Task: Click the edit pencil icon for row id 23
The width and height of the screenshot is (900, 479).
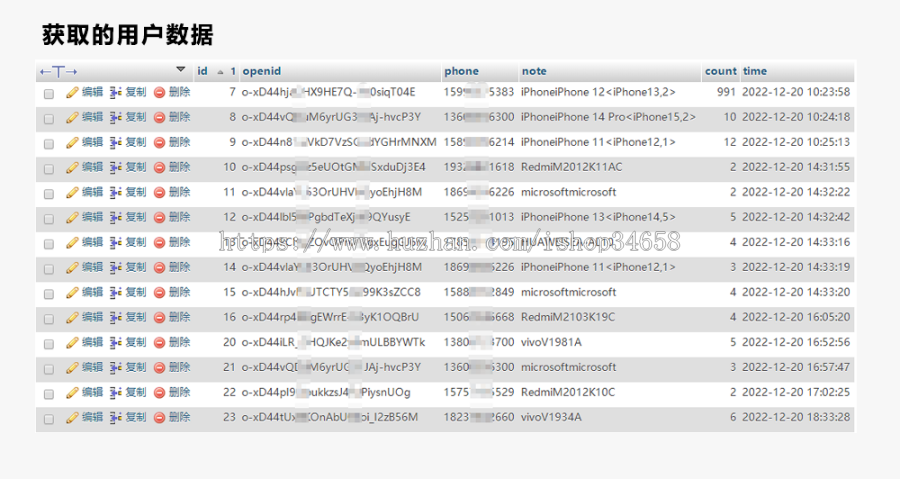Action: tap(72, 418)
